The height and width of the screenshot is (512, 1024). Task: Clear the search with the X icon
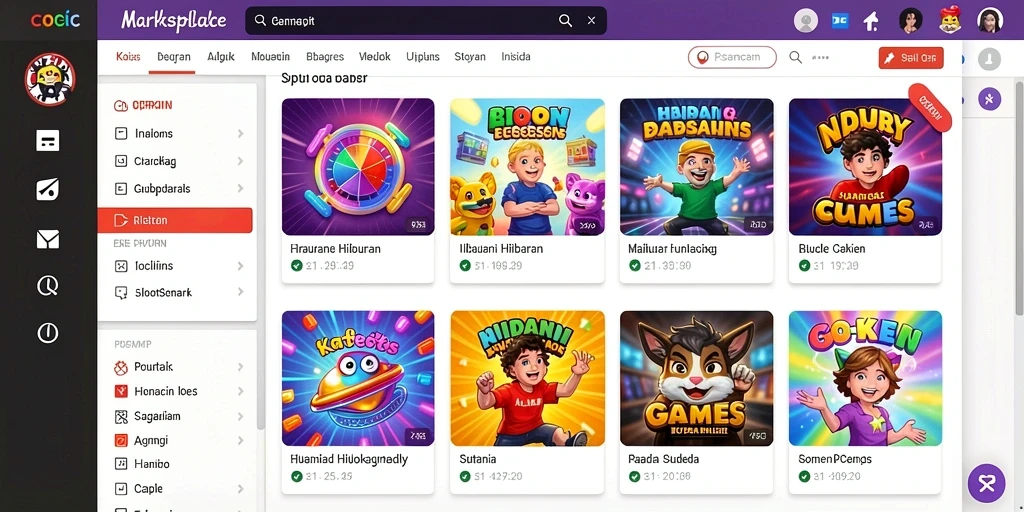pyautogui.click(x=591, y=21)
